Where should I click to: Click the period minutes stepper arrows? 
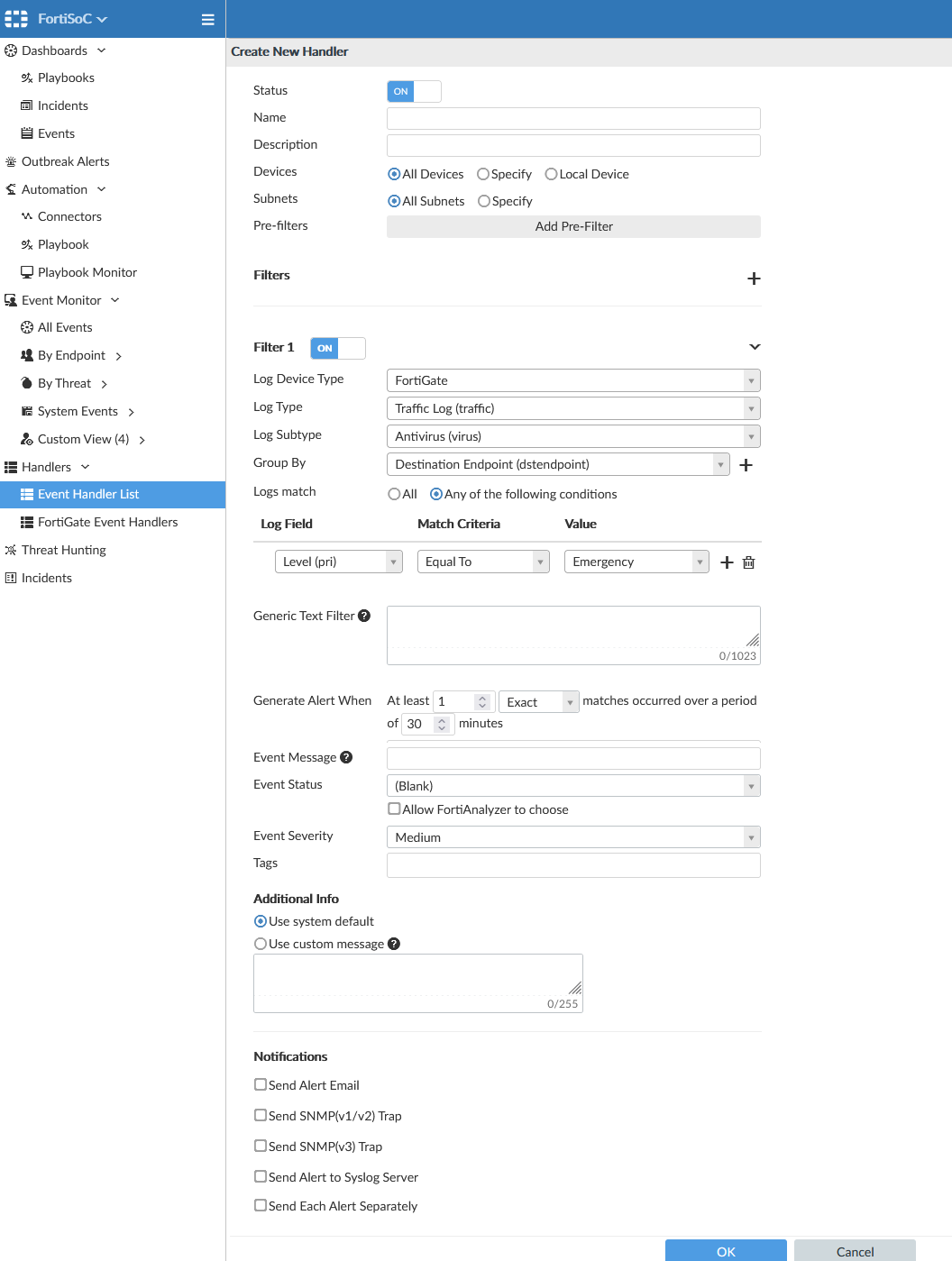click(x=442, y=724)
